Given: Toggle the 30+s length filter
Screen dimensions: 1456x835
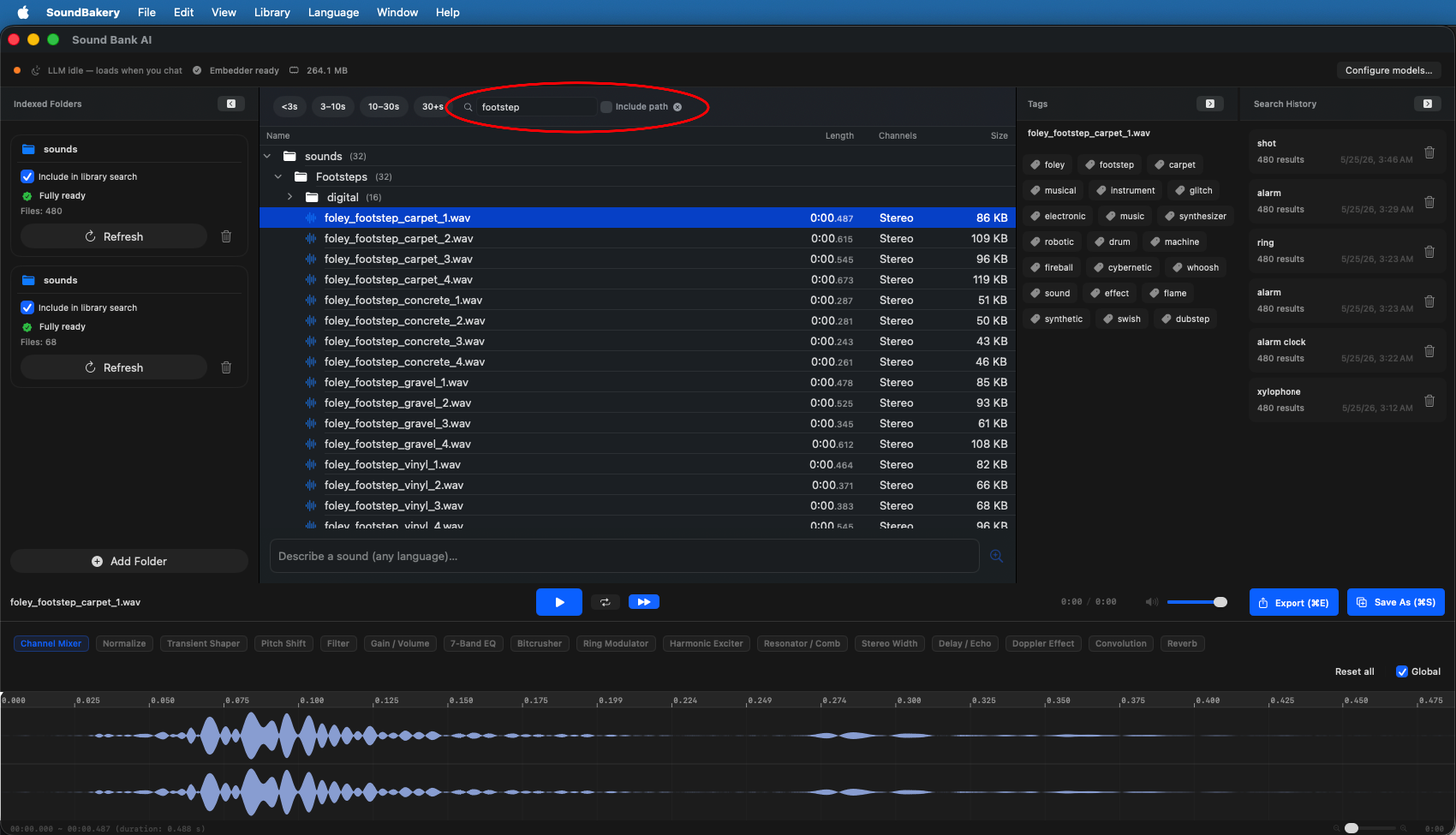Looking at the screenshot, I should [x=433, y=106].
